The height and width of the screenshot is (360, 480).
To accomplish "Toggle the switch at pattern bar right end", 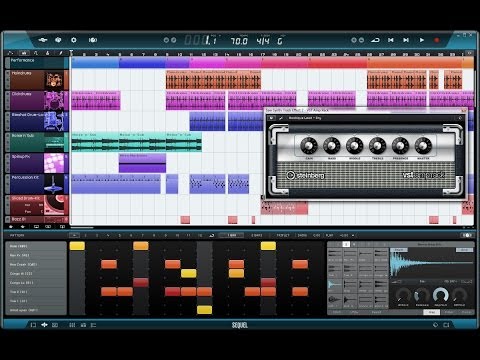I will (467, 235).
